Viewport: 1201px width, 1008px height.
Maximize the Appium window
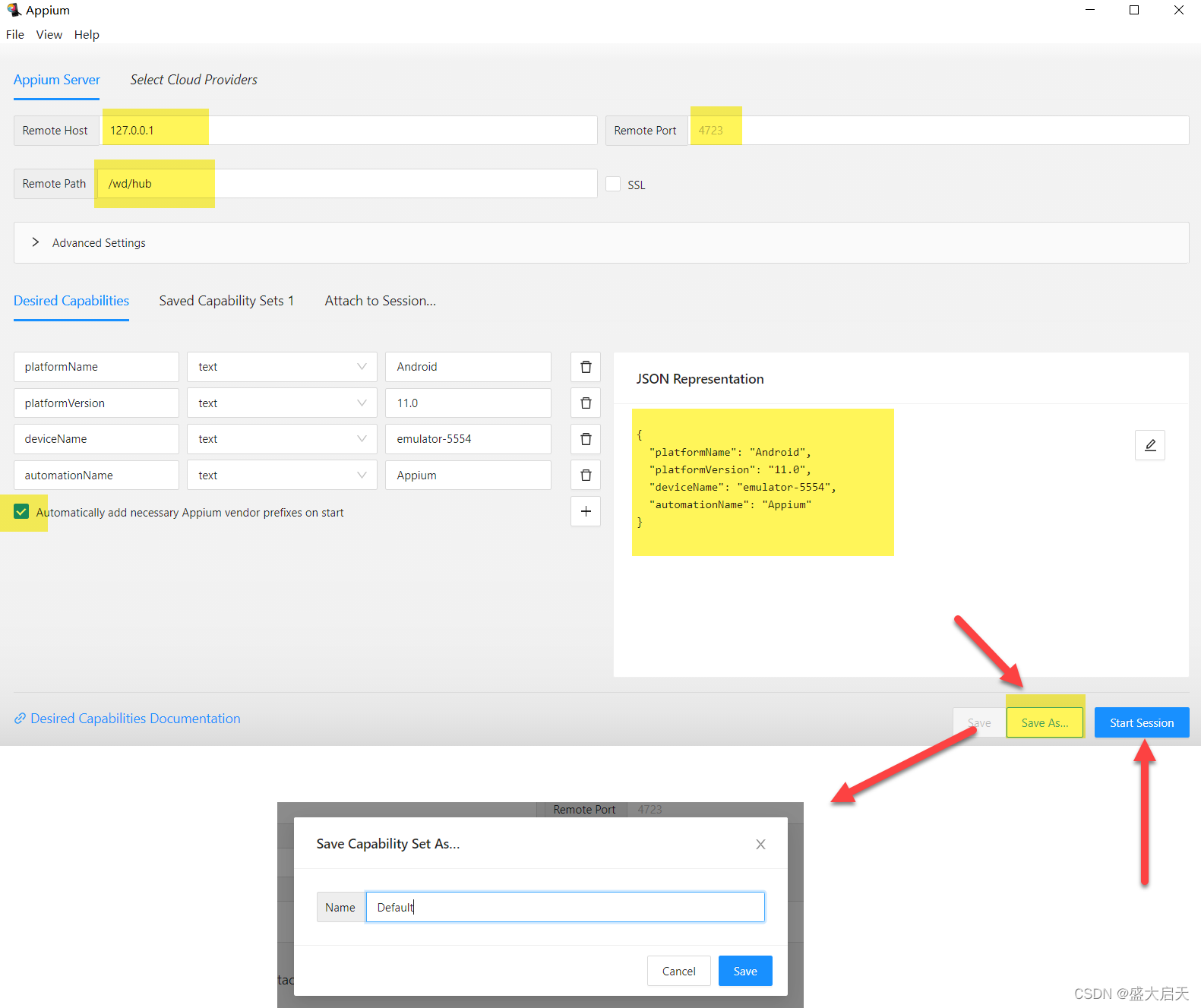pyautogui.click(x=1134, y=10)
